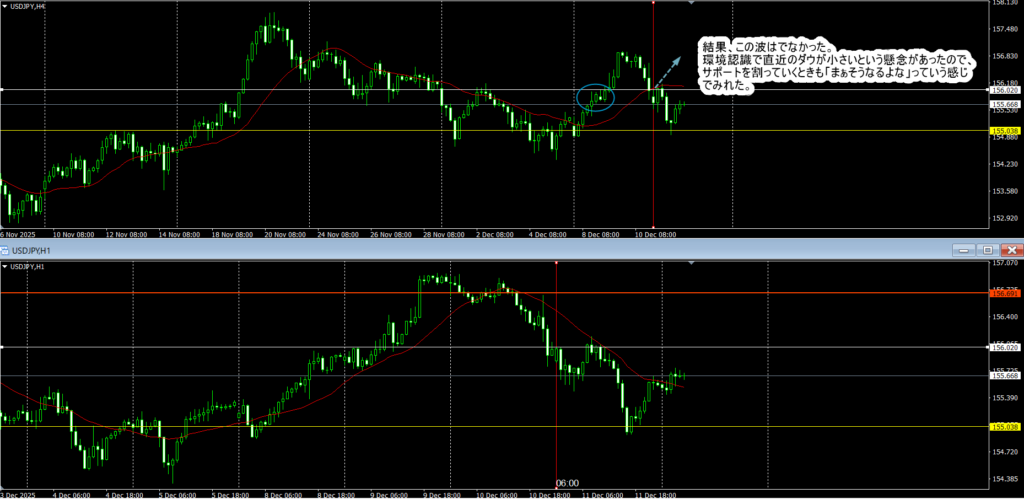1024x499 pixels.
Task: Click the USDJPY,H1 window title text
Action: point(32,248)
